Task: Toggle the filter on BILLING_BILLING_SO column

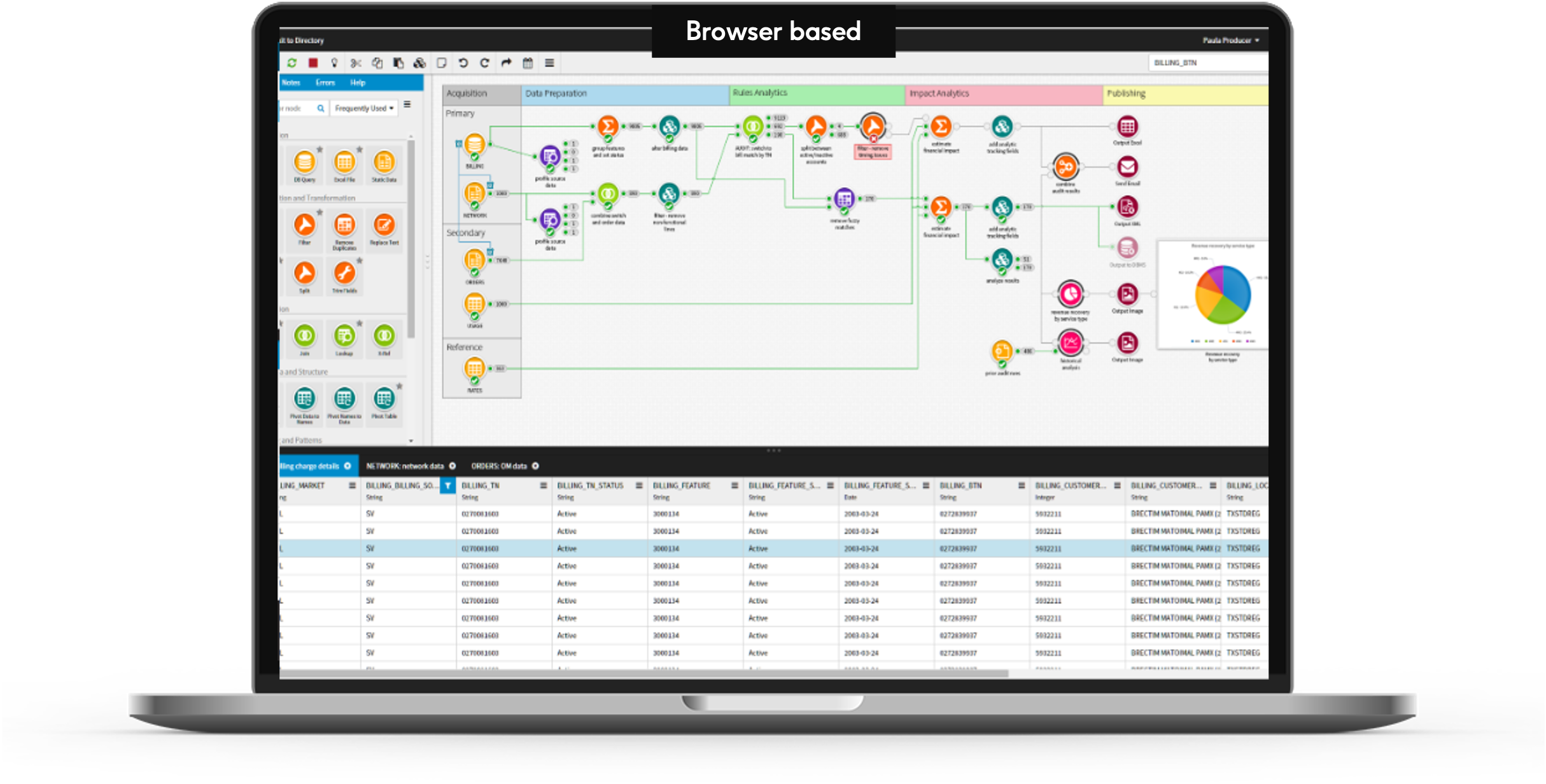Action: (x=449, y=485)
